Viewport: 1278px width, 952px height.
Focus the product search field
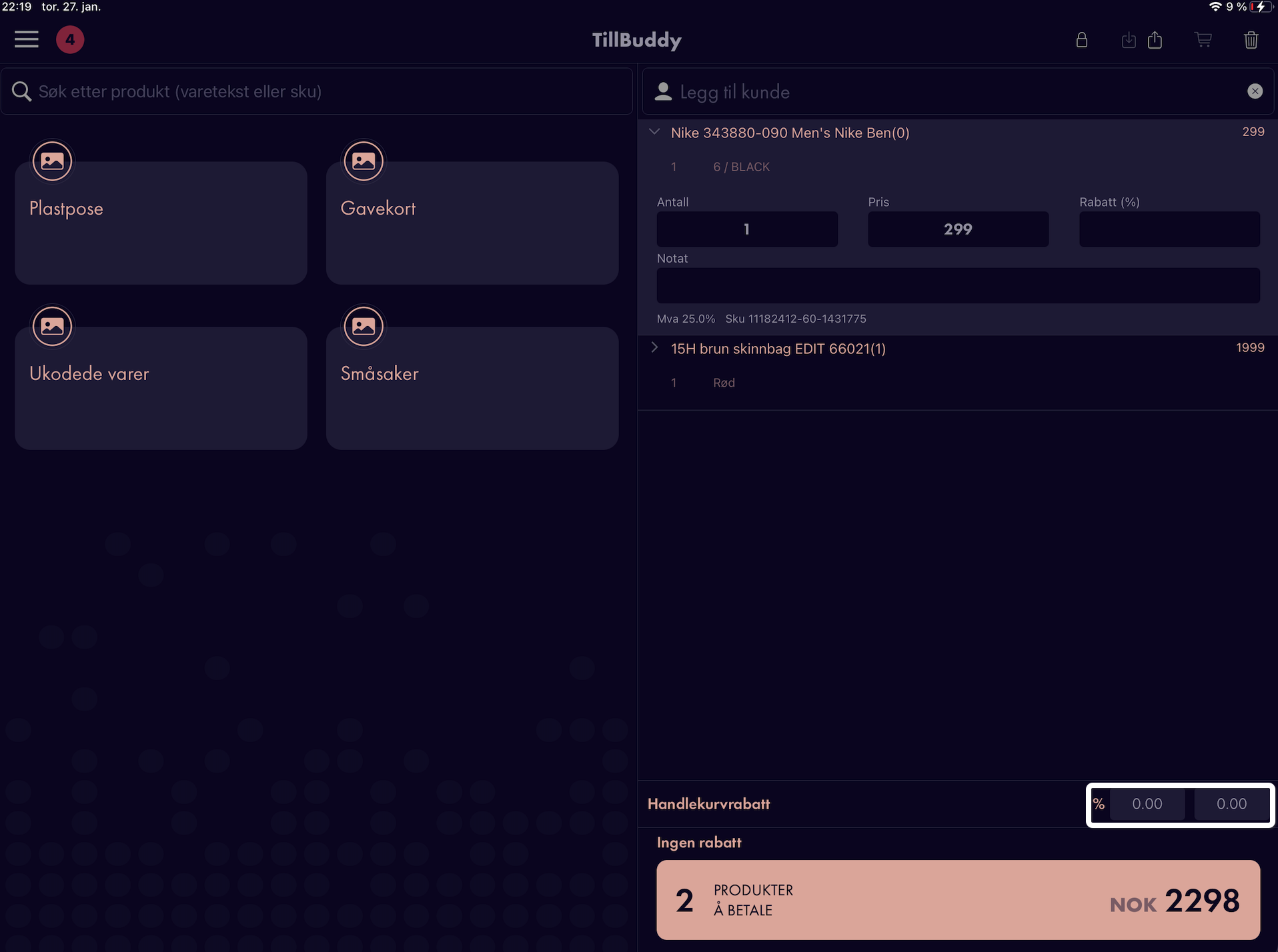pyautogui.click(x=317, y=91)
